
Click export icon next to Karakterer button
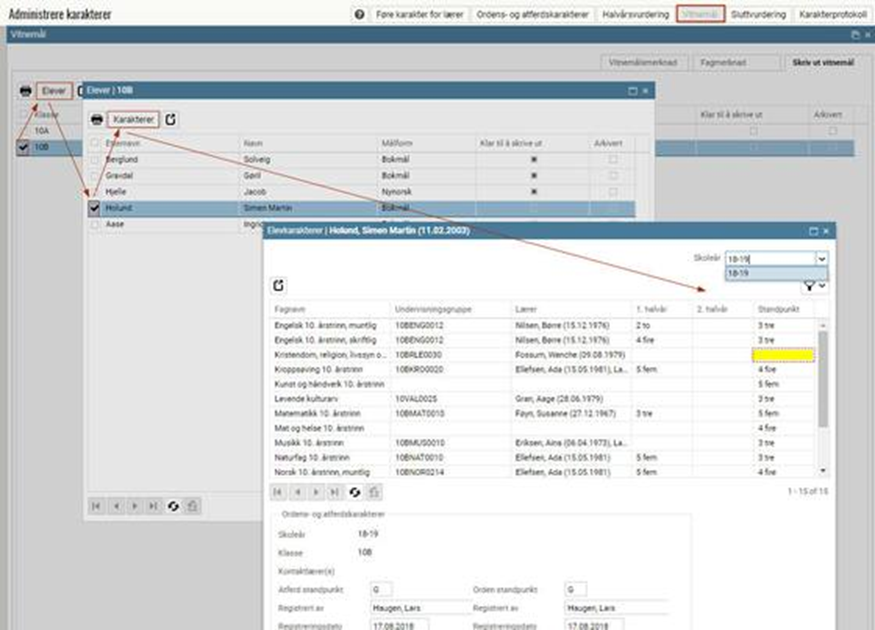click(171, 119)
